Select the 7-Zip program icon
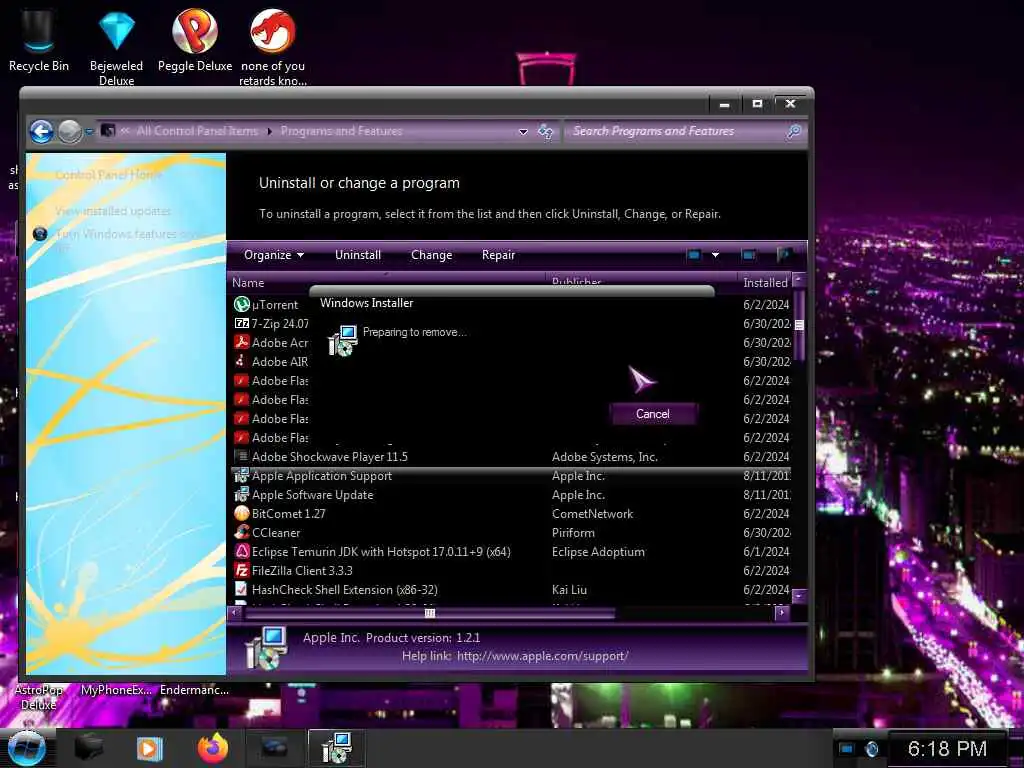 (x=242, y=323)
